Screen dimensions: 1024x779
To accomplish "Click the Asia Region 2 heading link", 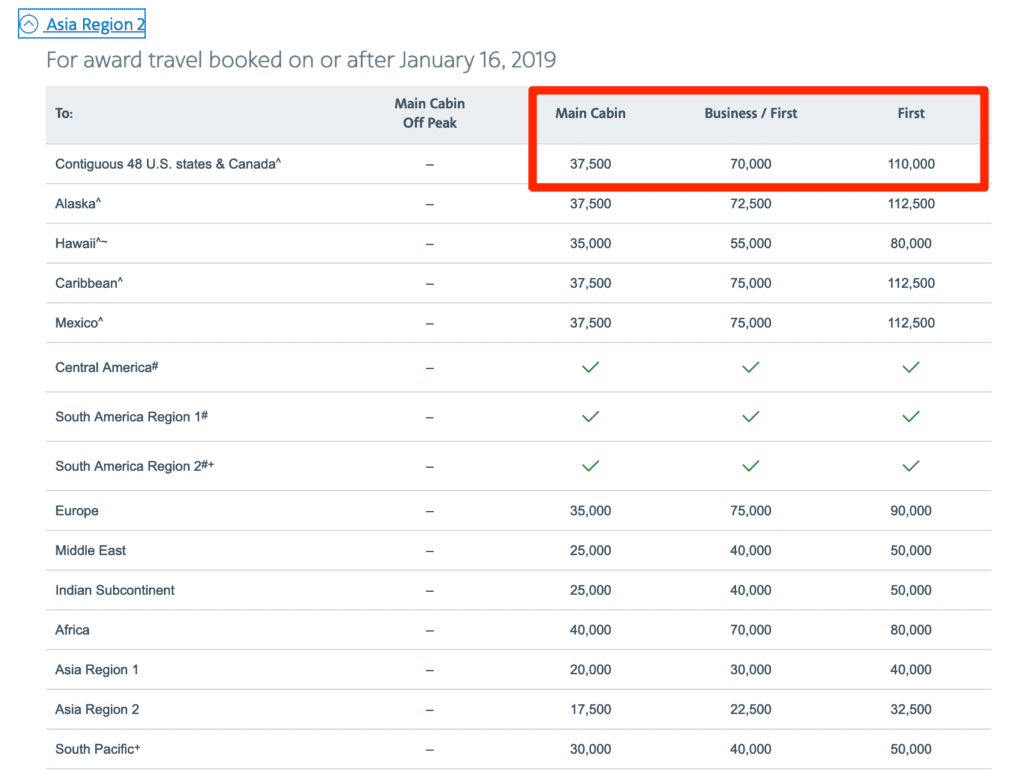I will point(95,24).
